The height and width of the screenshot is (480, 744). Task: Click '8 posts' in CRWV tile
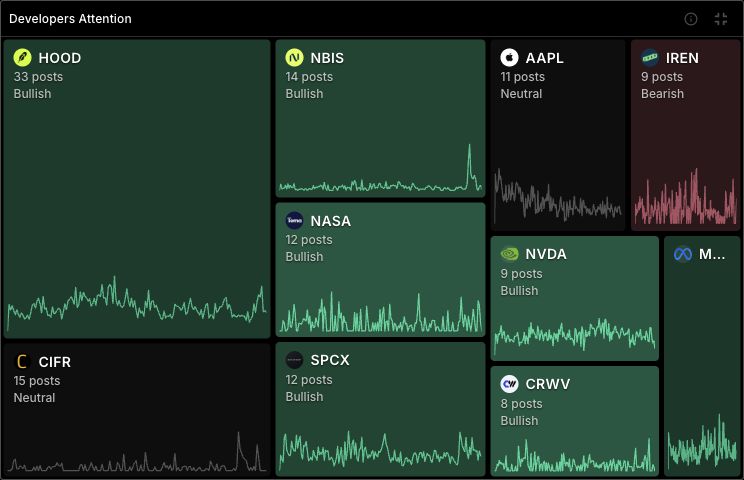pyautogui.click(x=521, y=404)
